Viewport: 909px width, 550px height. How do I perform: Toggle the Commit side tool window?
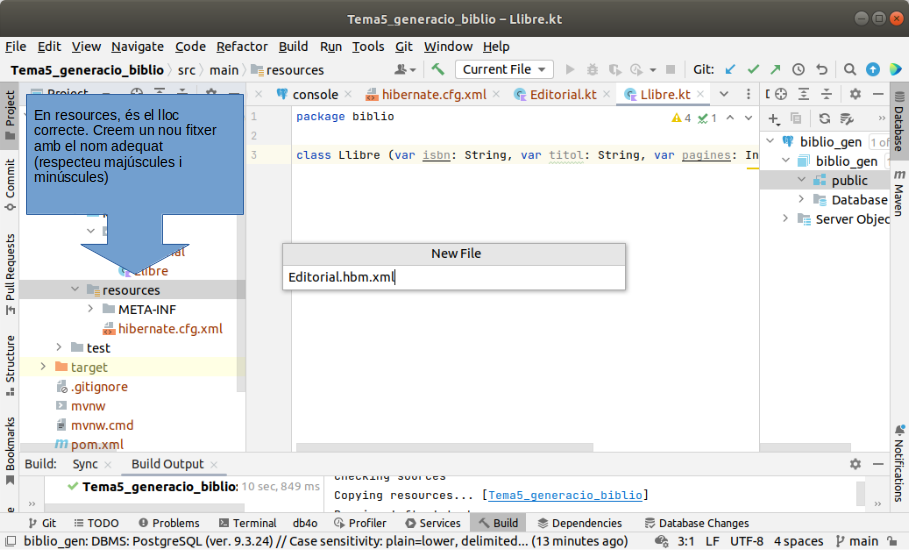(10, 185)
